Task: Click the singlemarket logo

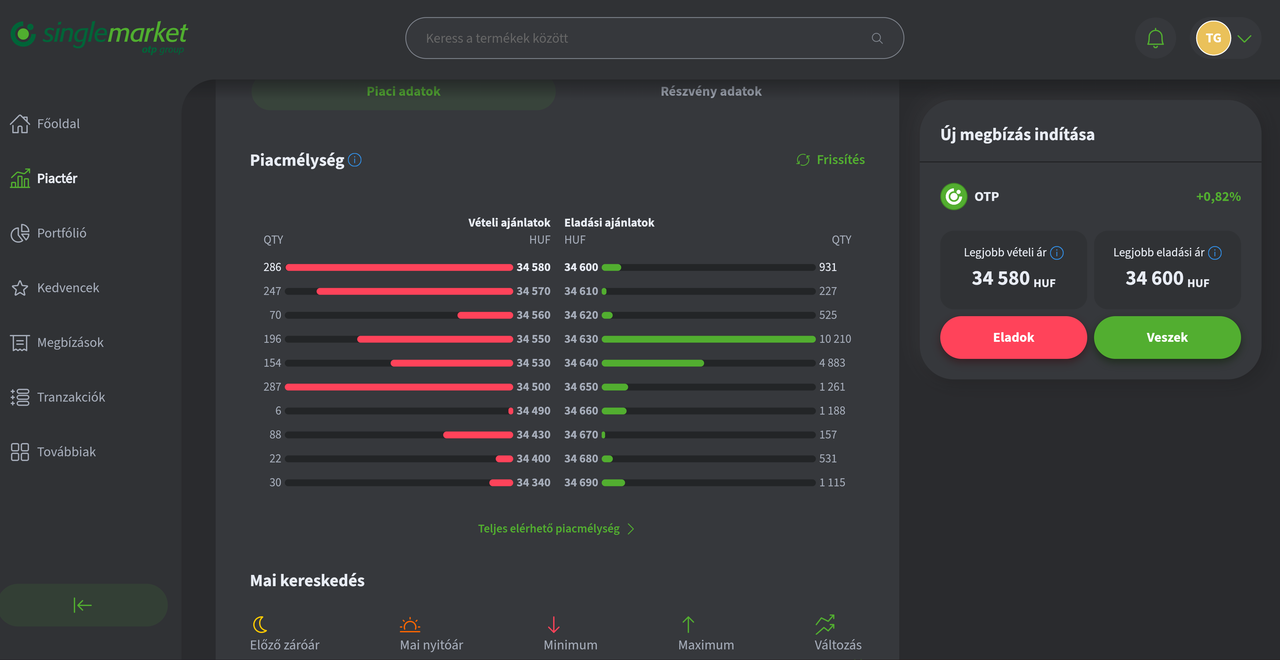Action: click(x=99, y=36)
